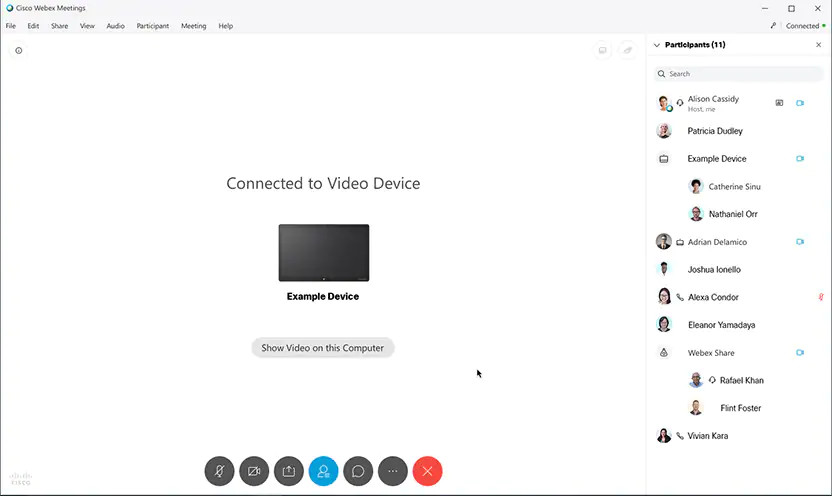832x496 pixels.
Task: Open the Audio menu
Action: click(x=115, y=25)
